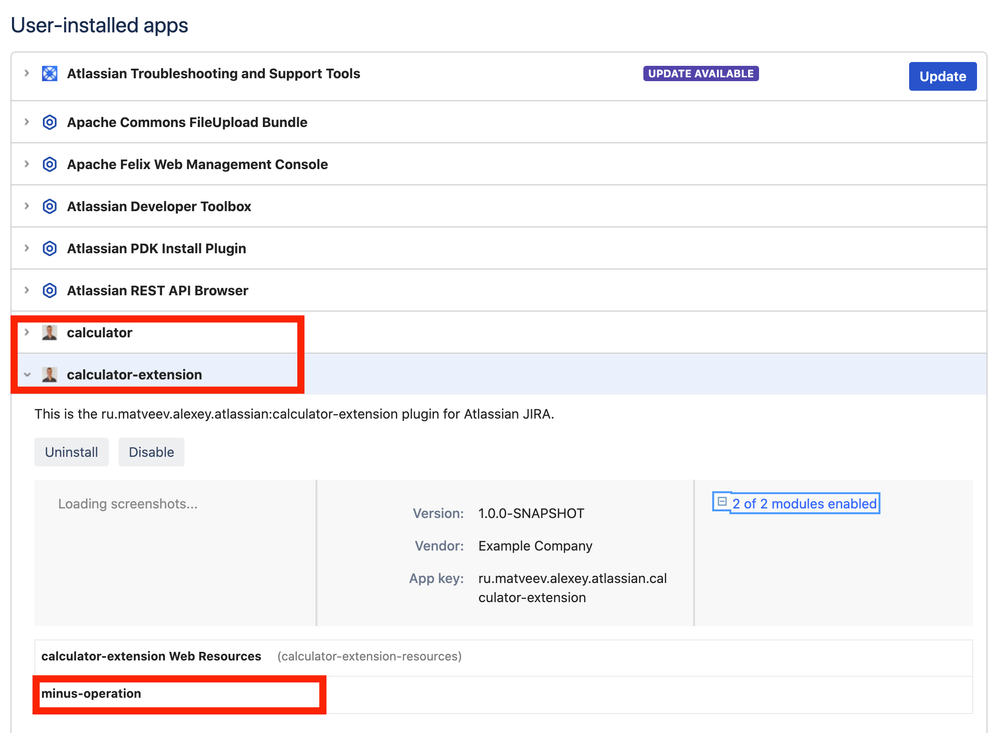Expand the Apache Commons FileUpload Bundle row
This screenshot has width=999, height=733.
tap(27, 122)
